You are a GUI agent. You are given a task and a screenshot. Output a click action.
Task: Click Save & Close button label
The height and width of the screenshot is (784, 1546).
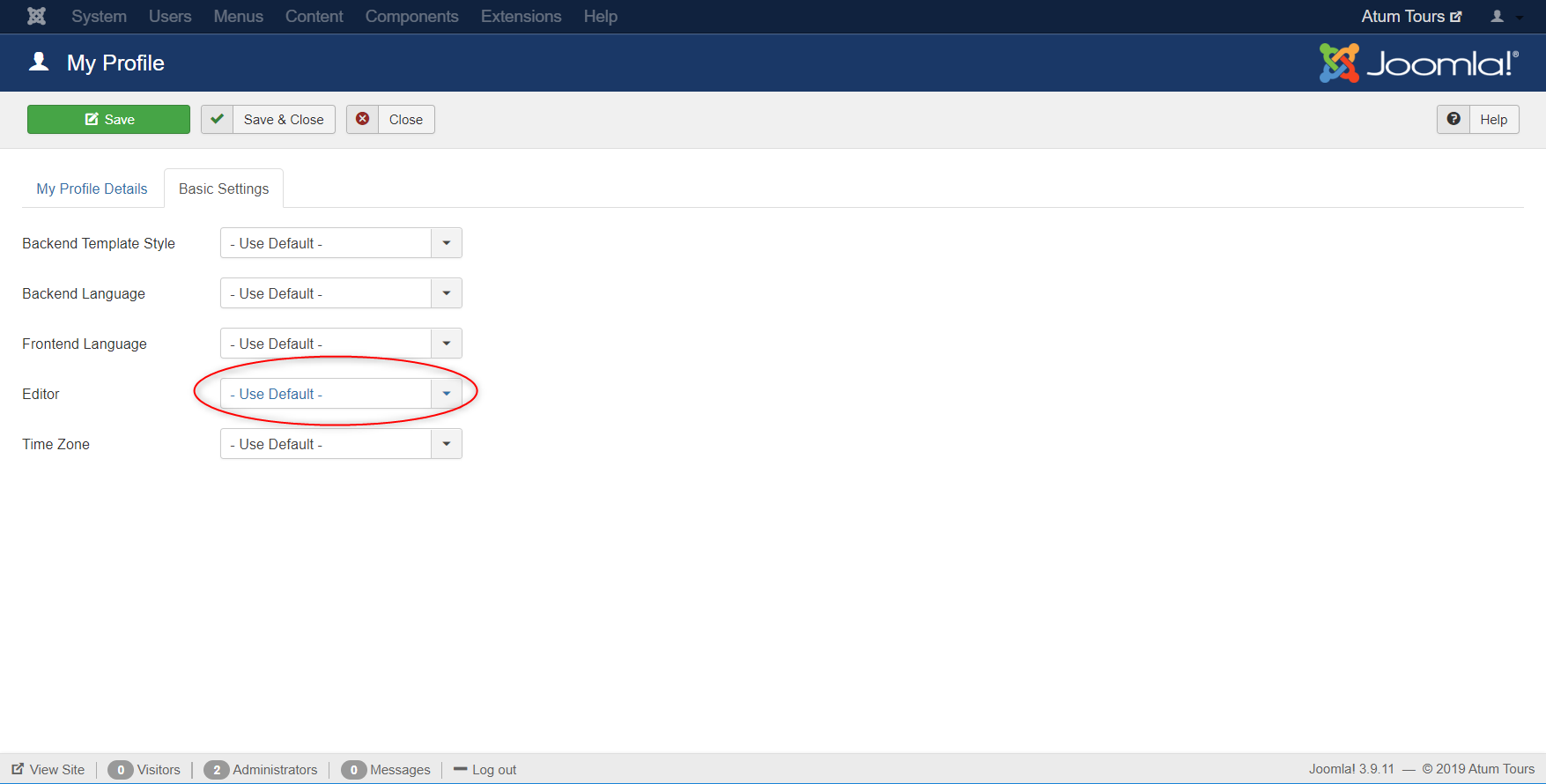click(284, 119)
